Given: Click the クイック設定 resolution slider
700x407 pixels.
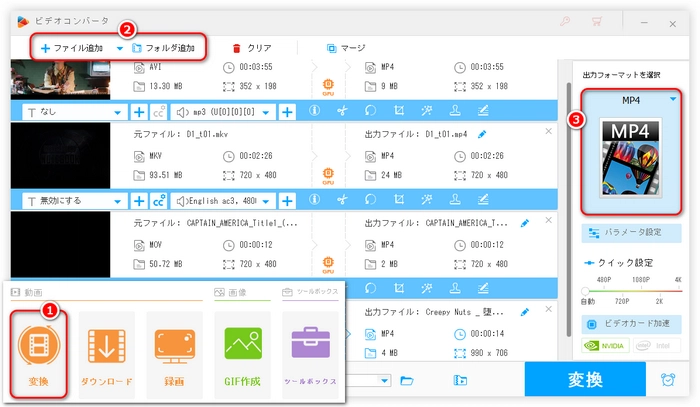Looking at the screenshot, I should point(631,290).
